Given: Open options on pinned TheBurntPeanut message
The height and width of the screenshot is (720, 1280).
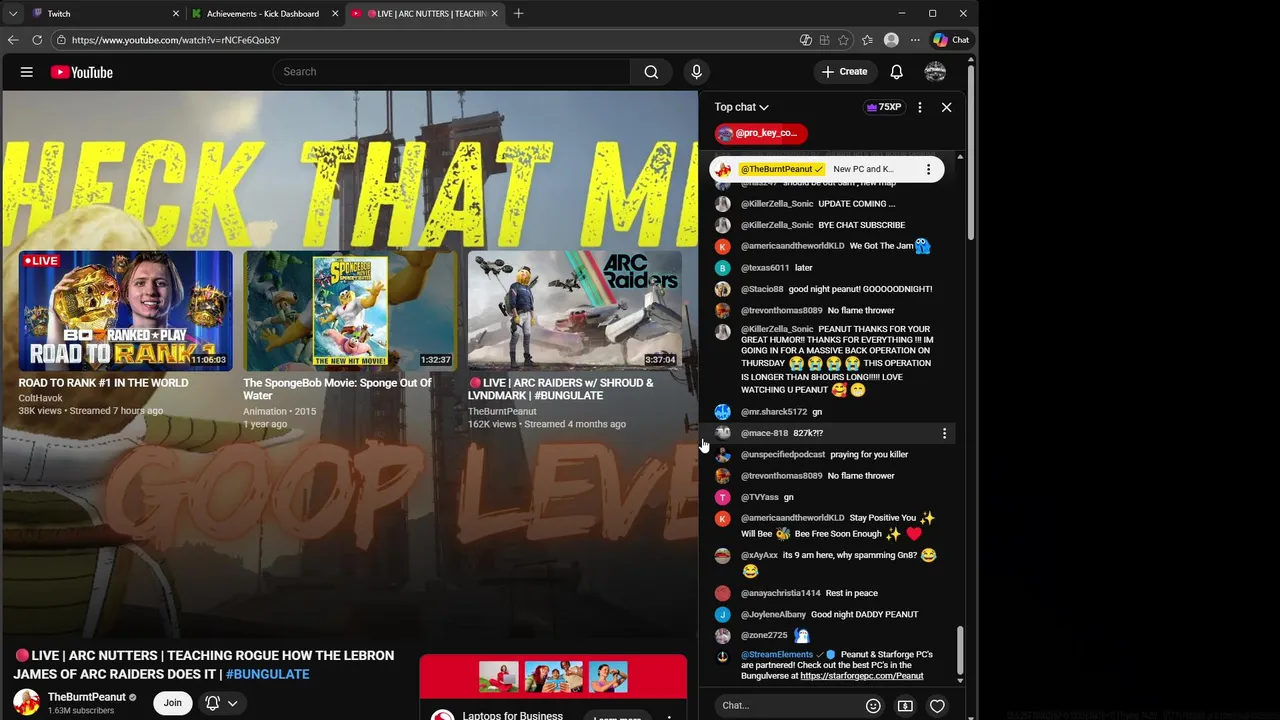Looking at the screenshot, I should [928, 169].
